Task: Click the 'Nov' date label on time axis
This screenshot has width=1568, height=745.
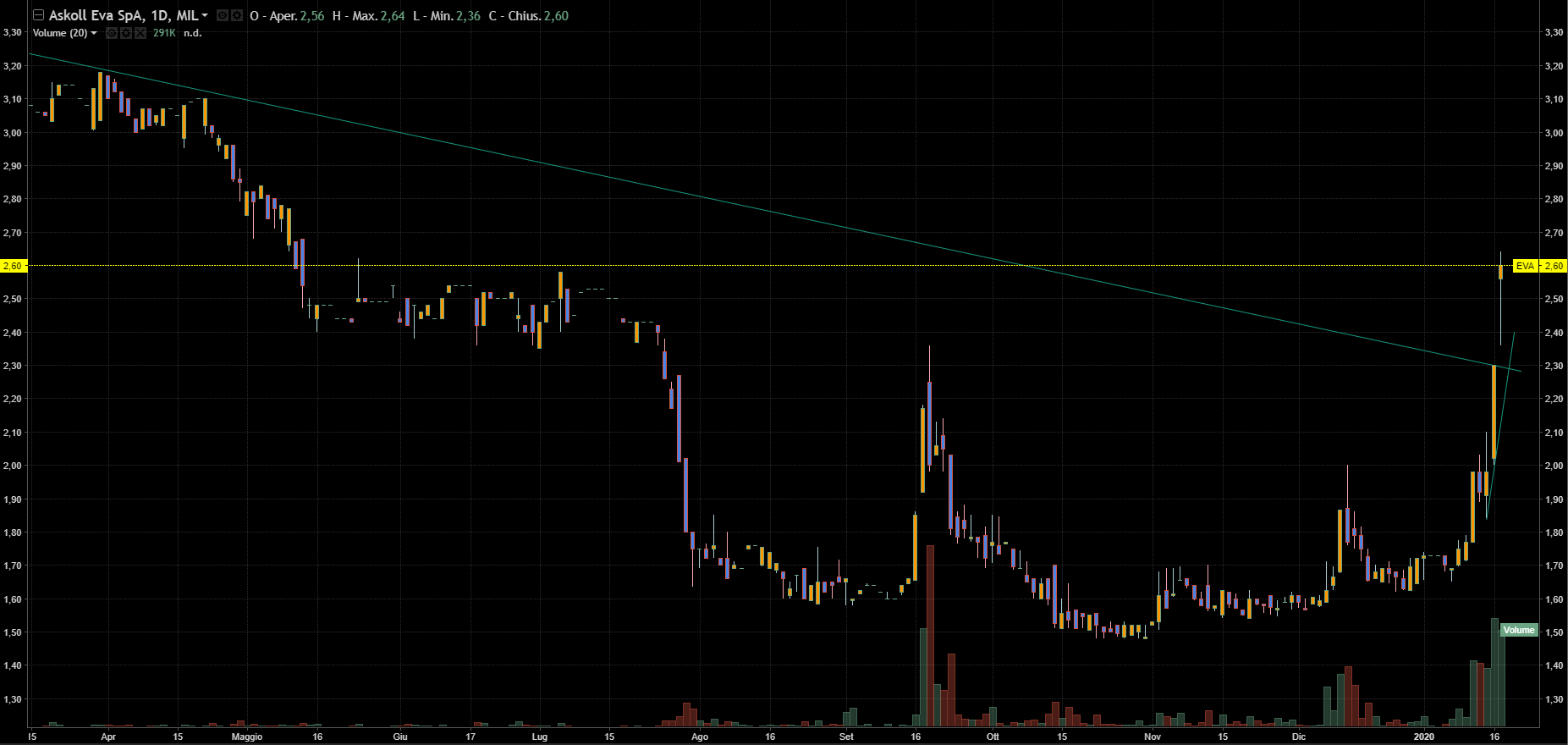Action: [1152, 737]
